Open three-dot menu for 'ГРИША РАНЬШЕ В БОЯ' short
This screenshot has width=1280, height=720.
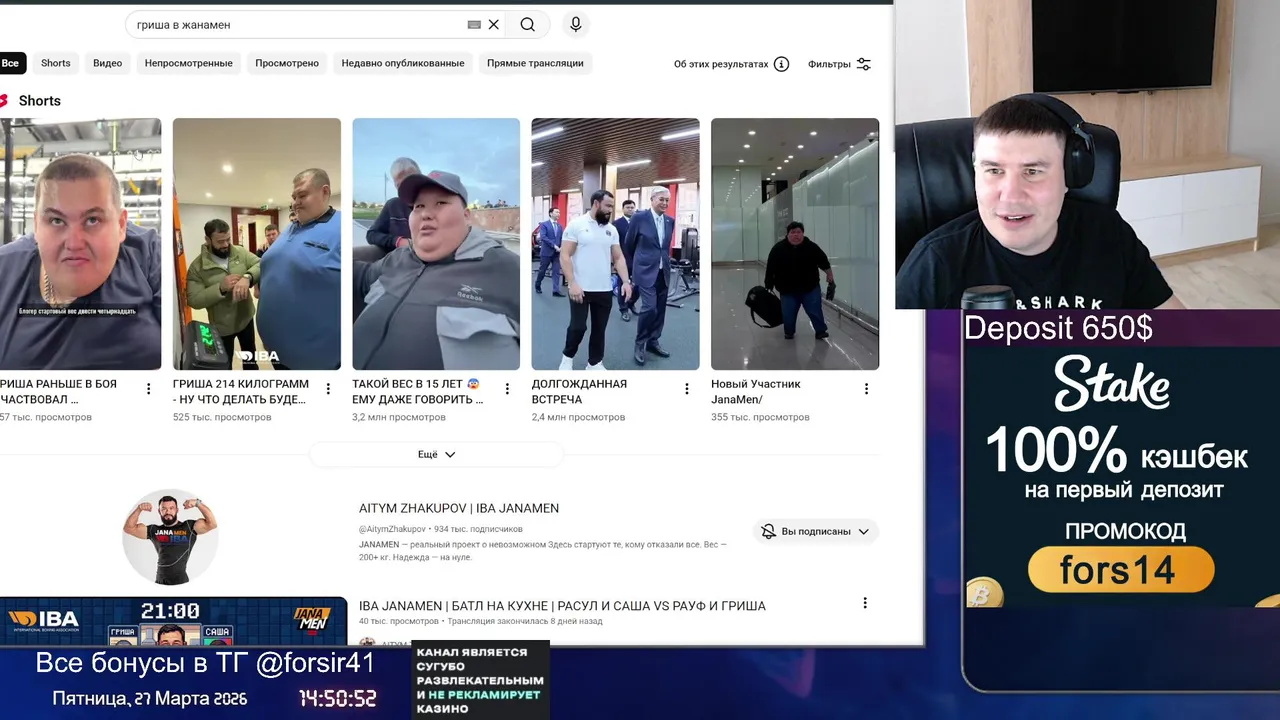pyautogui.click(x=148, y=389)
